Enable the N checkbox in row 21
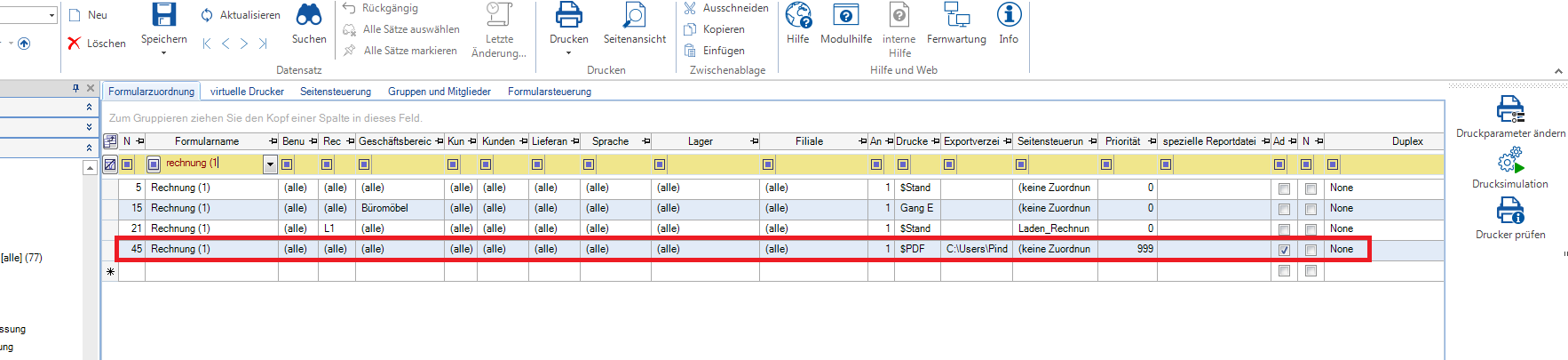 [x=1311, y=229]
